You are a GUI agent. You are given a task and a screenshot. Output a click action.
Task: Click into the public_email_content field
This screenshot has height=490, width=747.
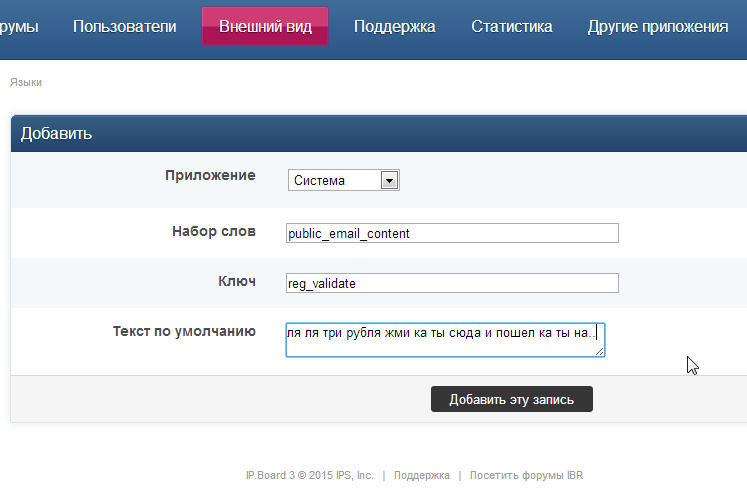(452, 233)
